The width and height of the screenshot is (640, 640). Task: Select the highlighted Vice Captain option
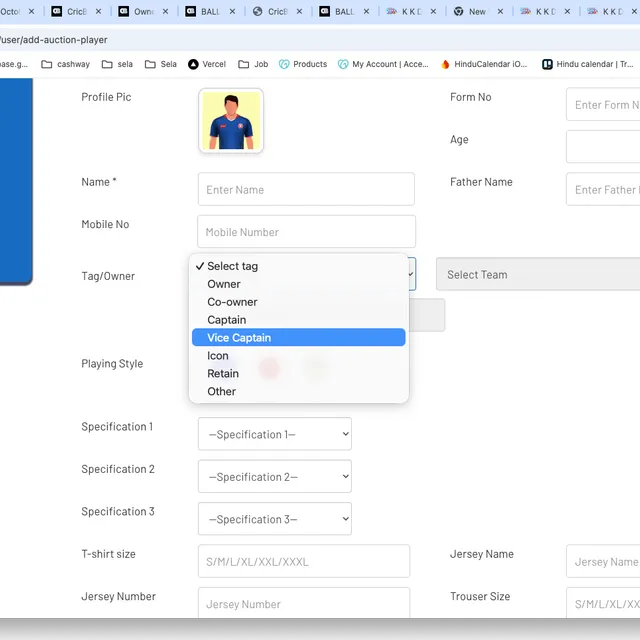click(298, 338)
